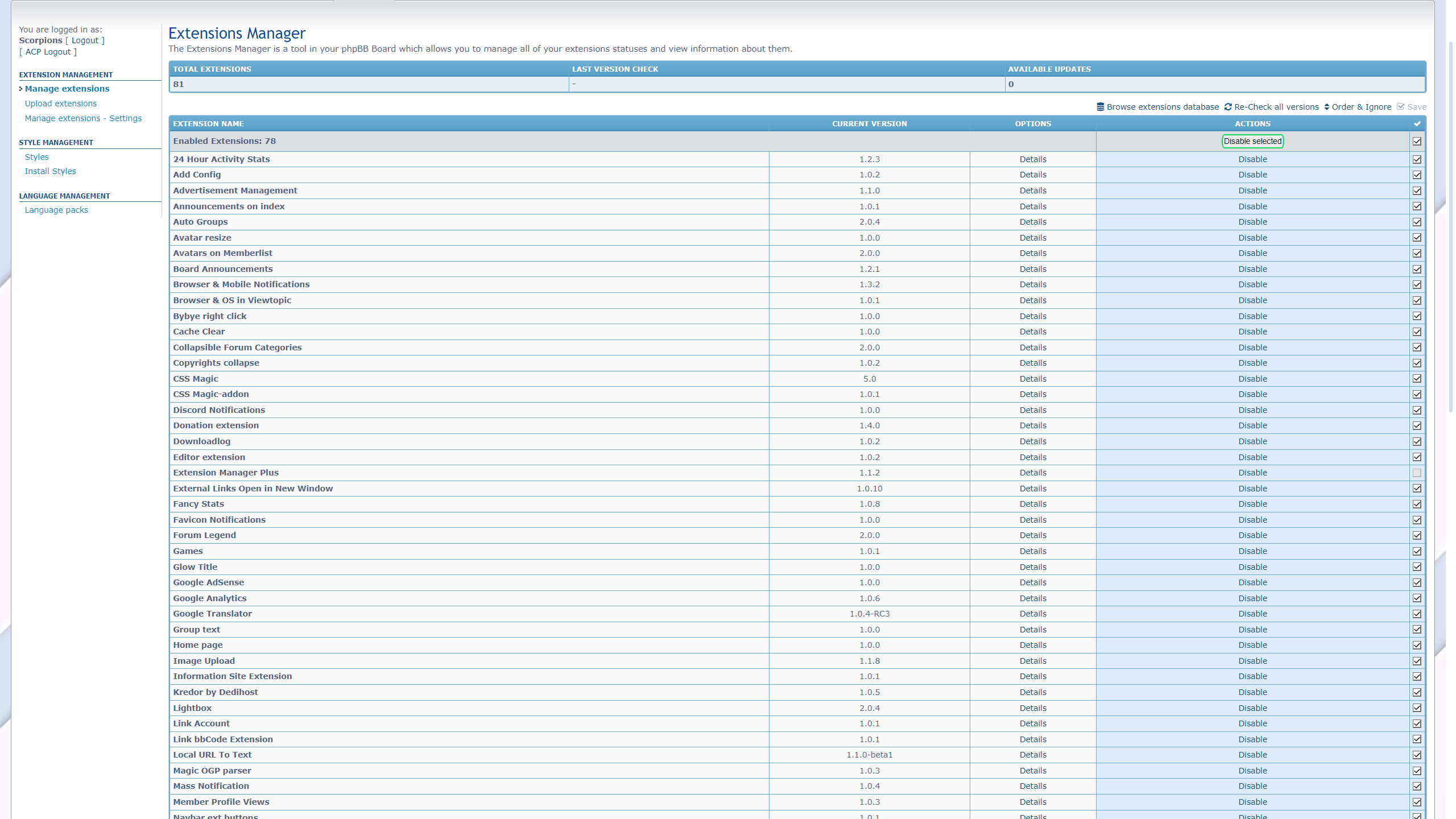Expand the LANGUAGE MANAGEMENT section
1456x819 pixels.
point(64,196)
